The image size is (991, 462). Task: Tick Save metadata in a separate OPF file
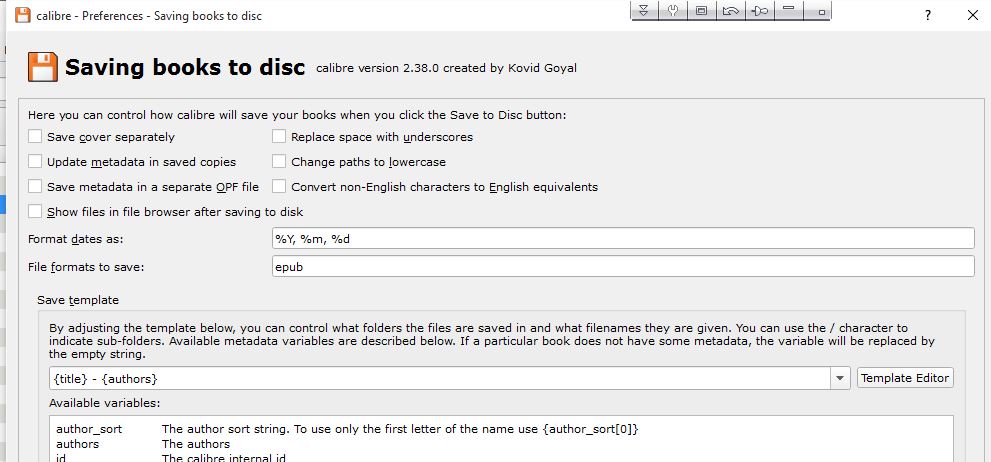click(x=36, y=187)
